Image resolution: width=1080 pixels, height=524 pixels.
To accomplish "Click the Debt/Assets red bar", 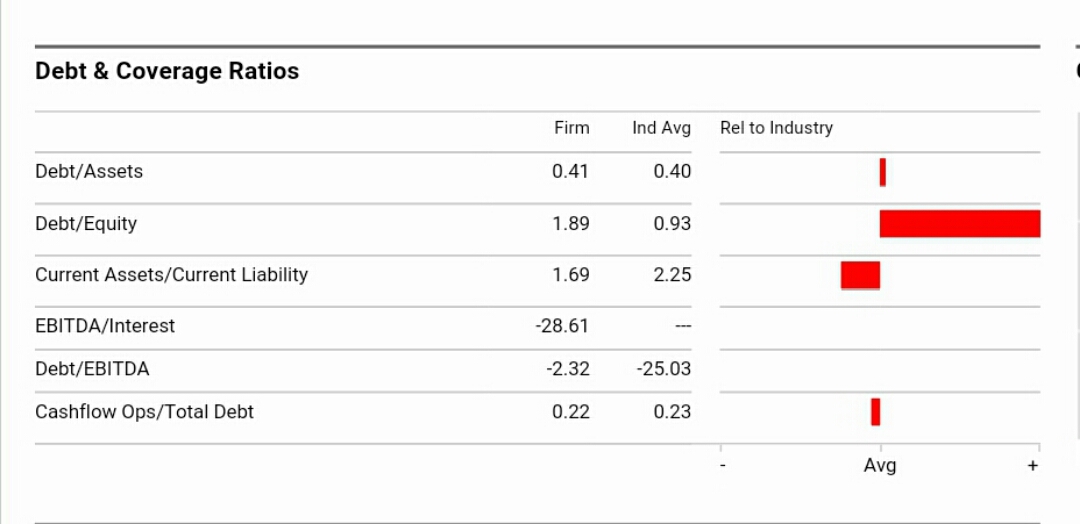I will (x=883, y=172).
